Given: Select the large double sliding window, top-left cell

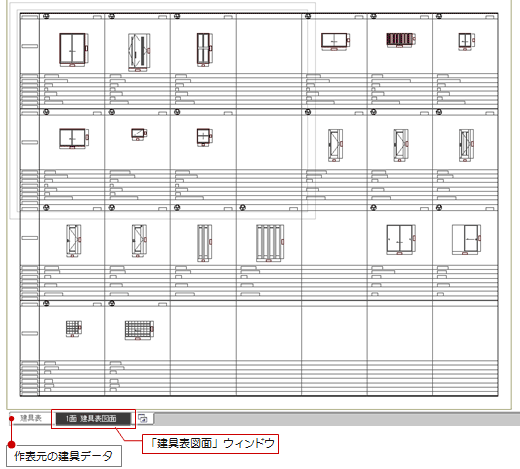Looking at the screenshot, I should pyautogui.click(x=74, y=50).
